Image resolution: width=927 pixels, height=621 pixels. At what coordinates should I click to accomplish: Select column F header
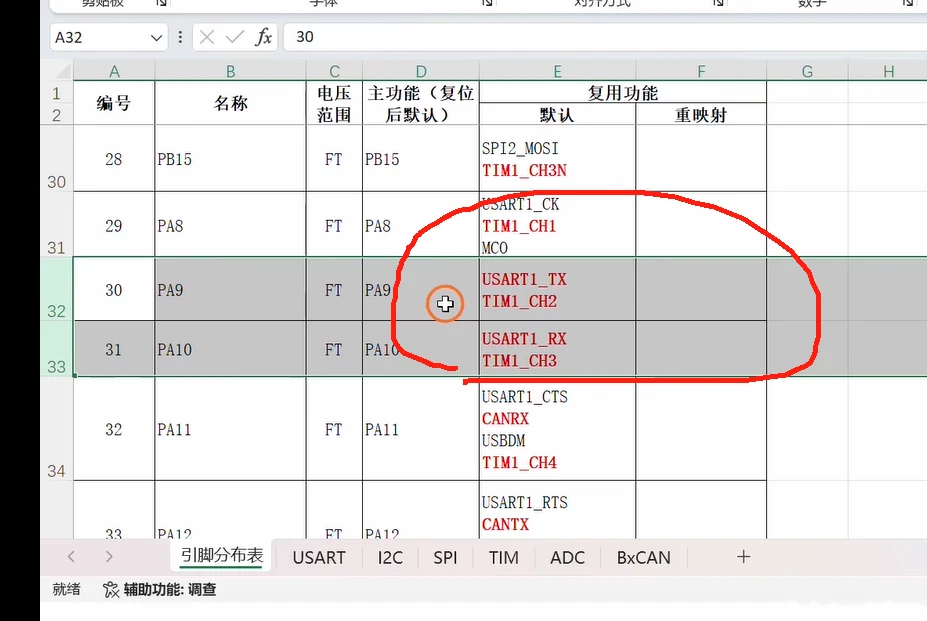coord(701,72)
